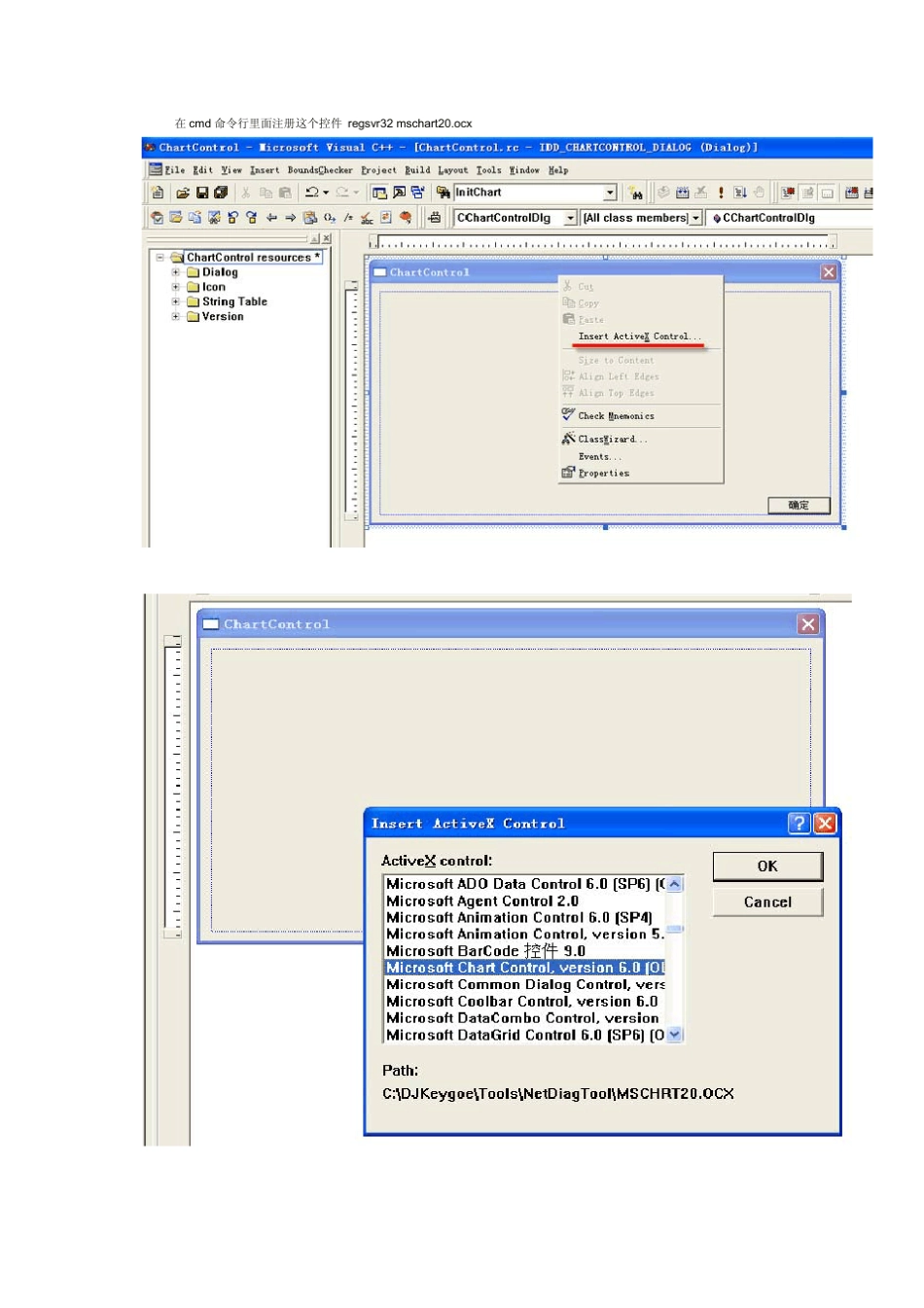Click the Check Mnemonics checkmark icon
The height and width of the screenshot is (1308, 924).
click(x=568, y=415)
